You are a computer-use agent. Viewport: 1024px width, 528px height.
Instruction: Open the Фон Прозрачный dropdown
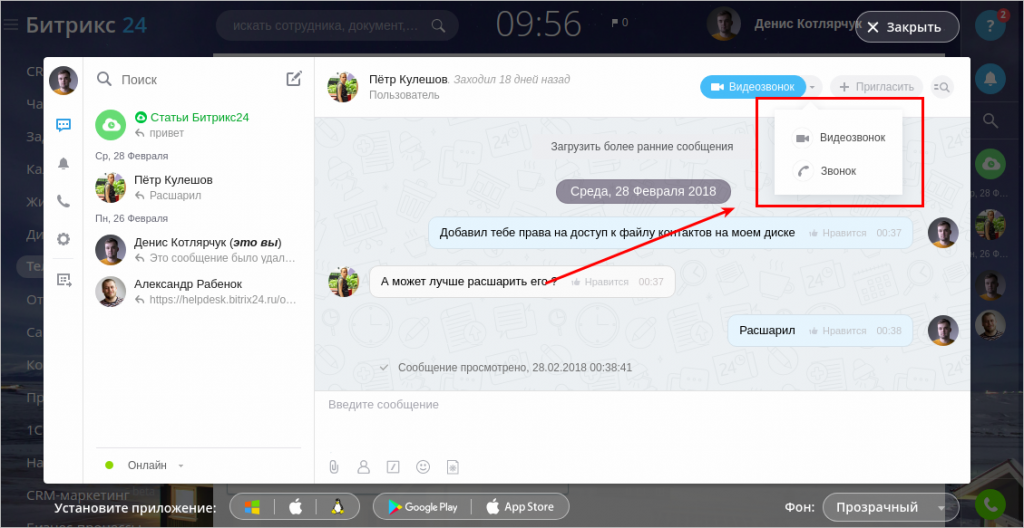890,508
